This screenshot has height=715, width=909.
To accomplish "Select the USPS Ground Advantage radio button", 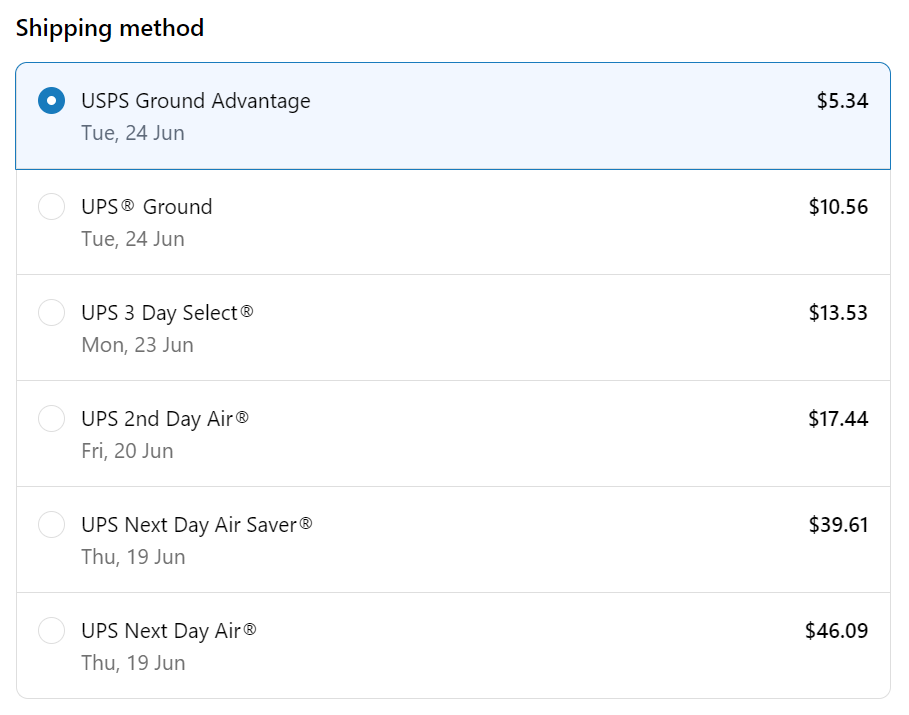I will 52,101.
